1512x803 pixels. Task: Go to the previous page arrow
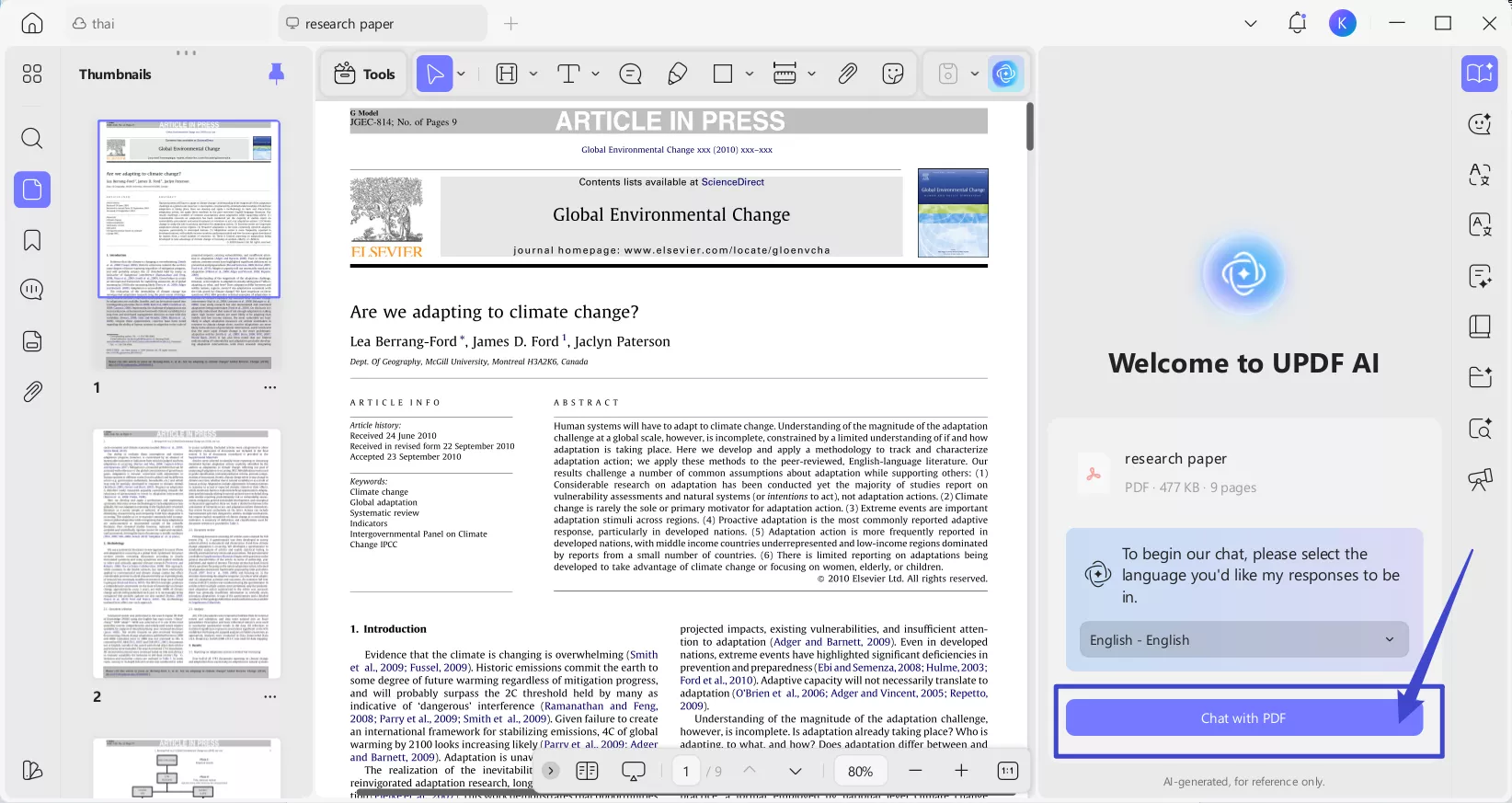[750, 771]
